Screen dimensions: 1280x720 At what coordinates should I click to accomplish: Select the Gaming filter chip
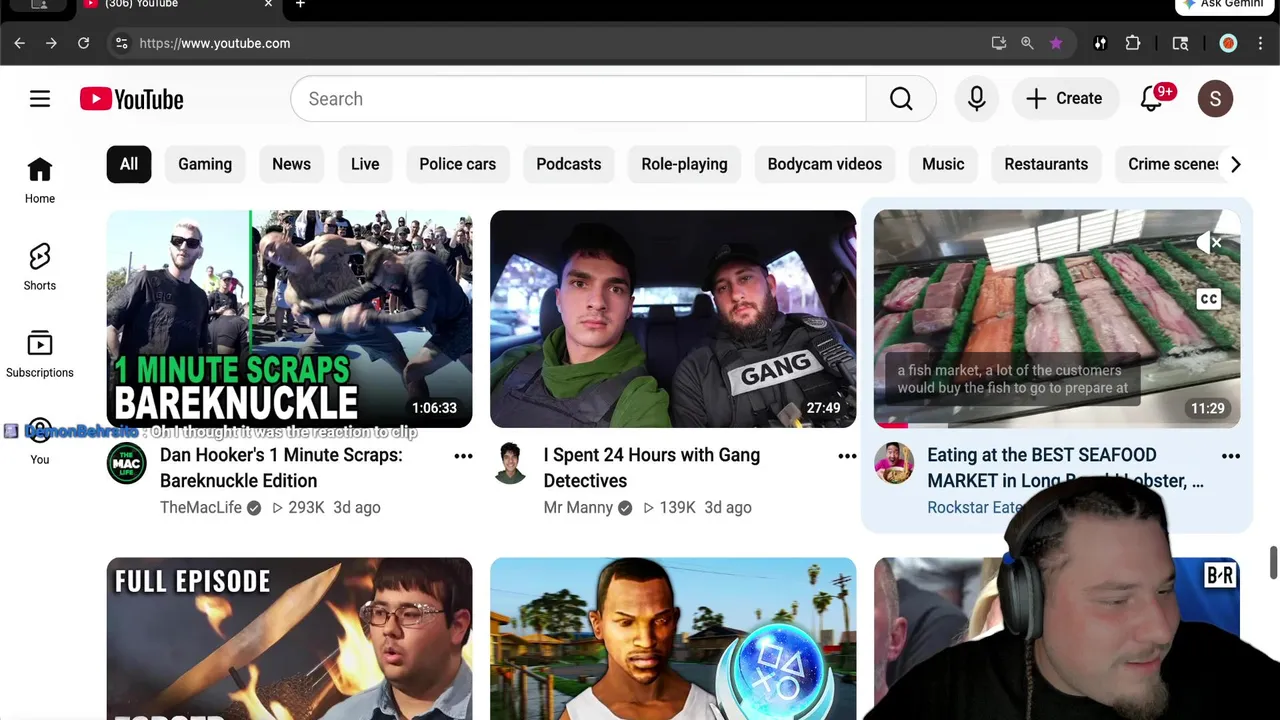205,164
